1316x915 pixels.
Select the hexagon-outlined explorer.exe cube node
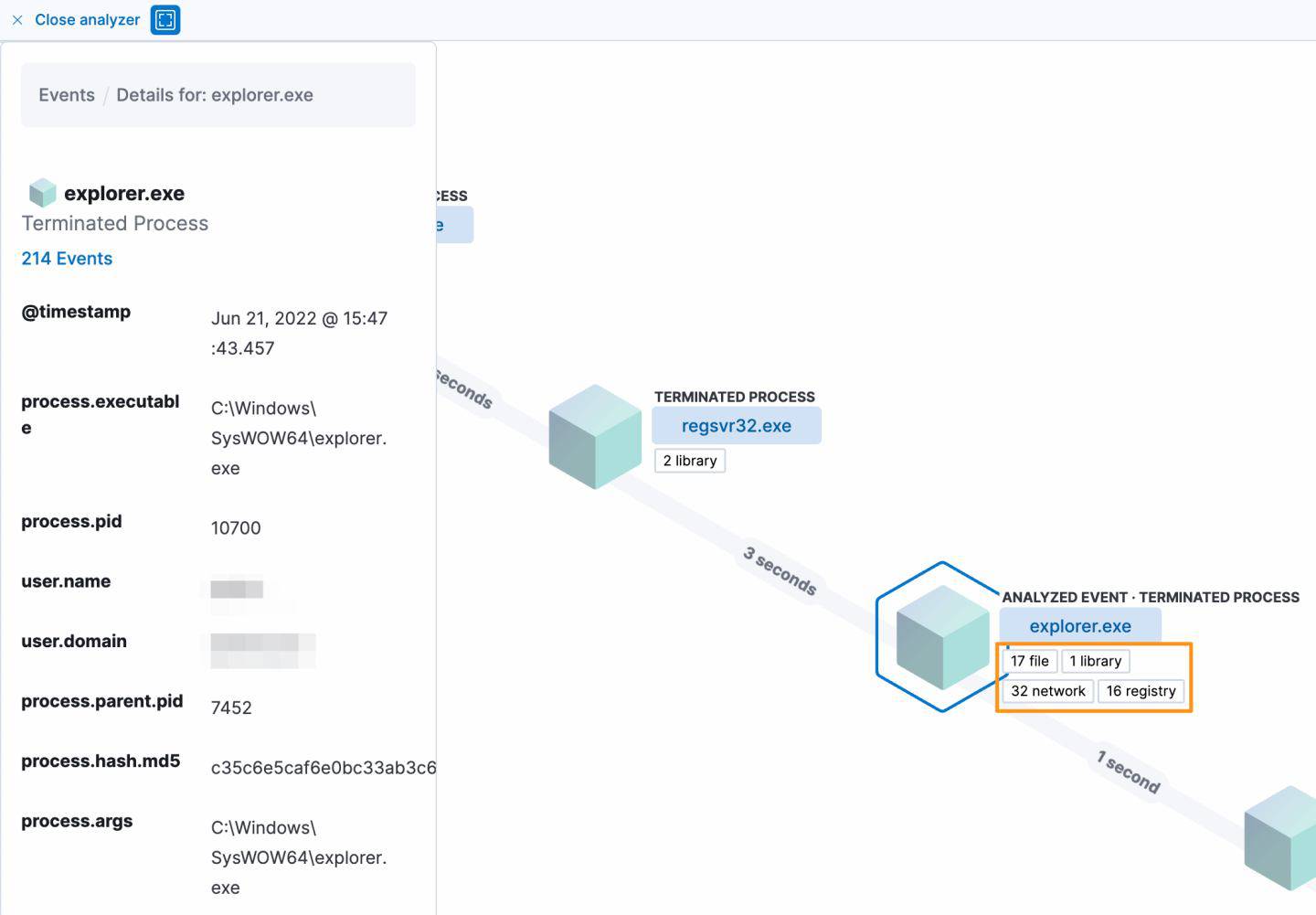(941, 637)
